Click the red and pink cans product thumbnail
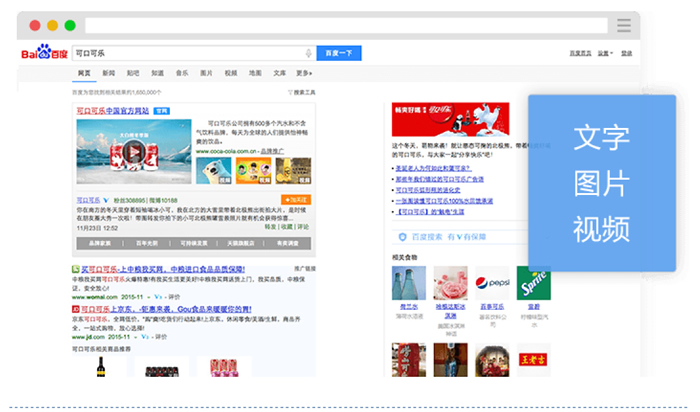The height and width of the screenshot is (412, 700). (224, 367)
